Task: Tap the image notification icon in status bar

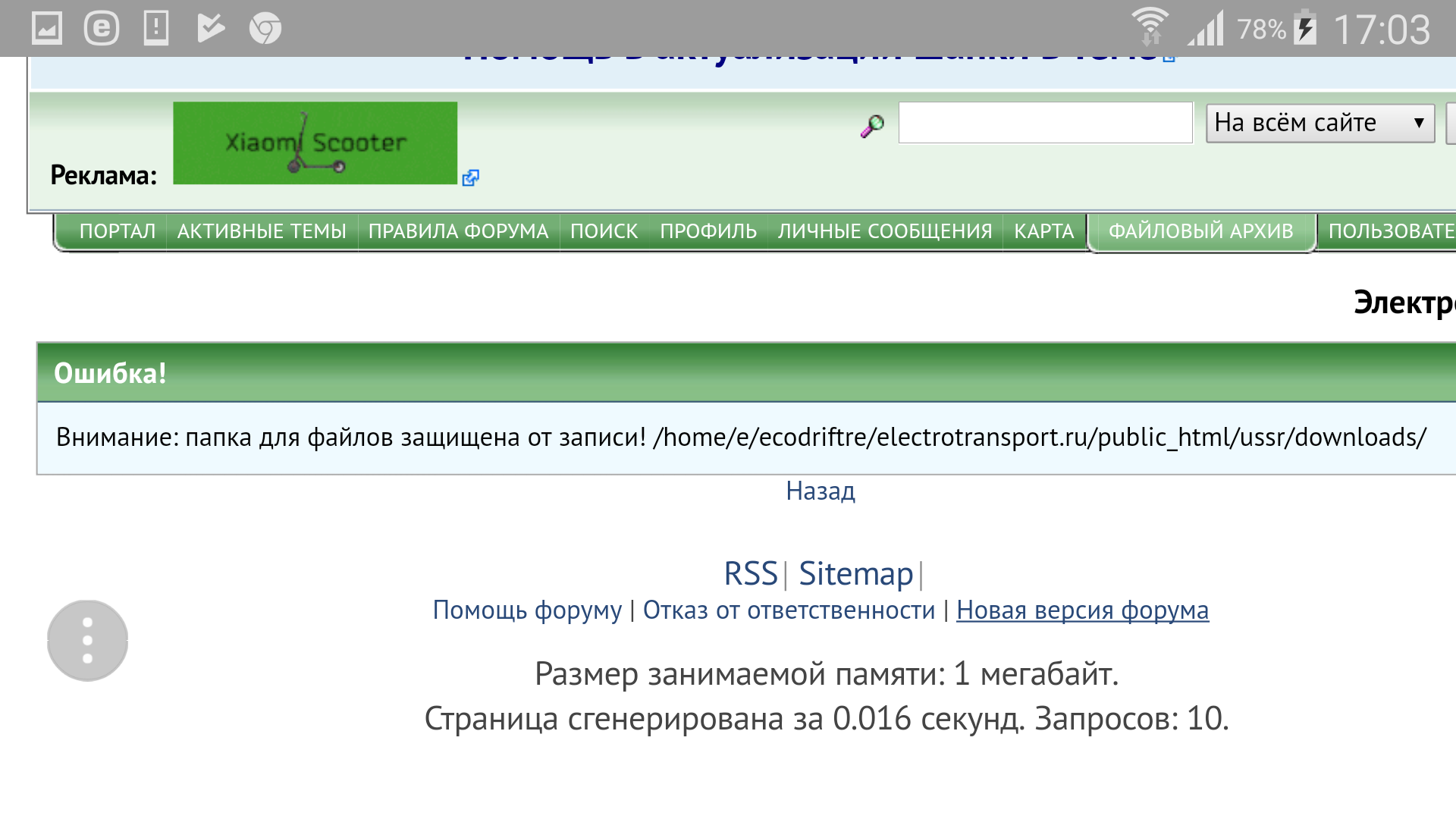Action: [x=47, y=29]
